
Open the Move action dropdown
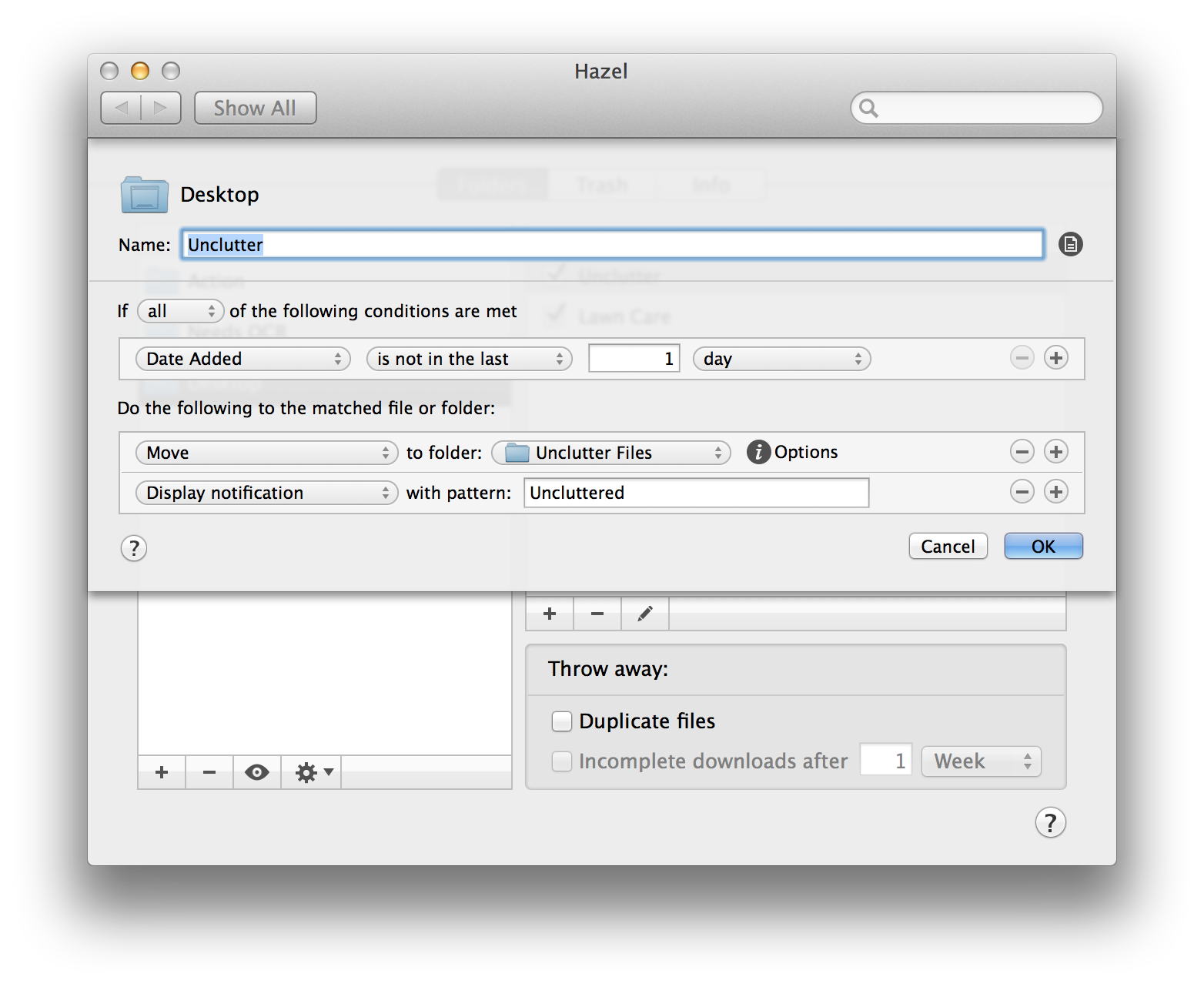coord(267,453)
